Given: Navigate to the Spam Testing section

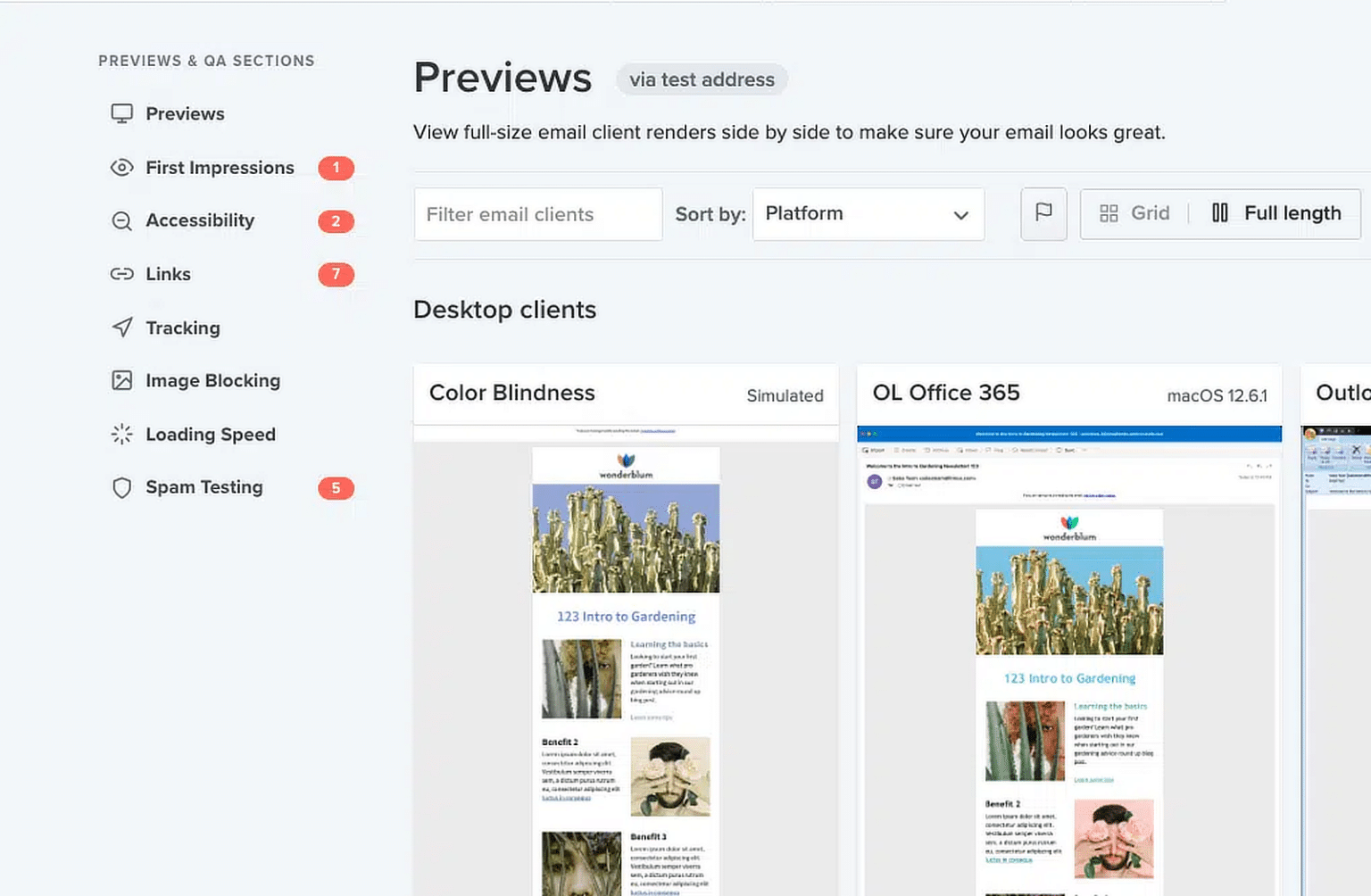Looking at the screenshot, I should (x=204, y=487).
